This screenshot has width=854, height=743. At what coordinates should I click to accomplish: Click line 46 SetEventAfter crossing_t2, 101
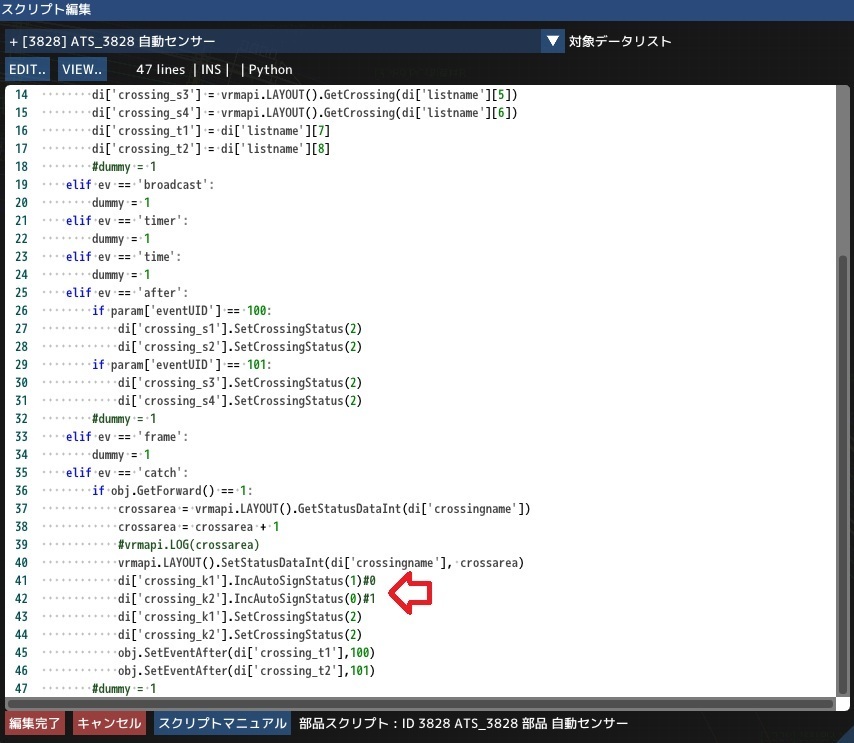click(246, 670)
